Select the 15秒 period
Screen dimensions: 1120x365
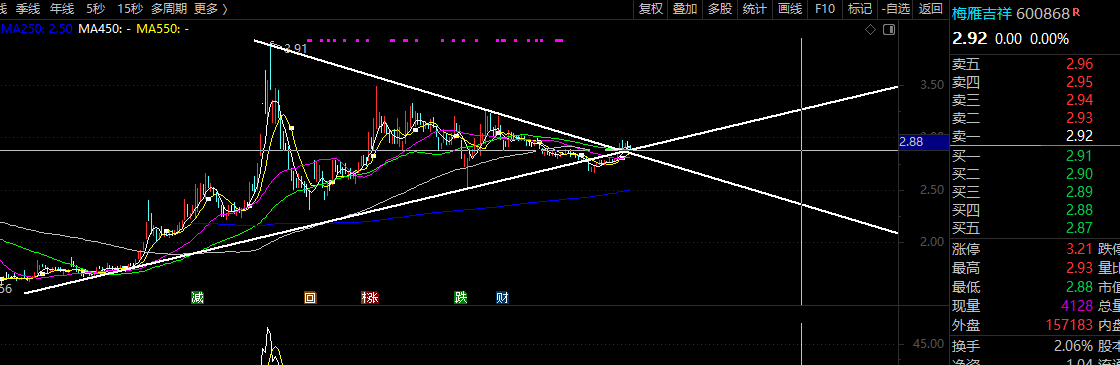(x=129, y=9)
